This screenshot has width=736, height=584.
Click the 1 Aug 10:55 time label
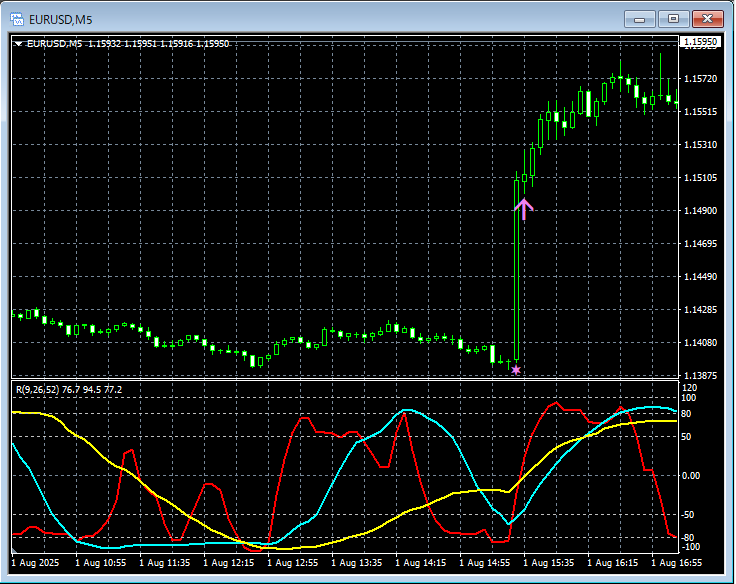pos(101,564)
